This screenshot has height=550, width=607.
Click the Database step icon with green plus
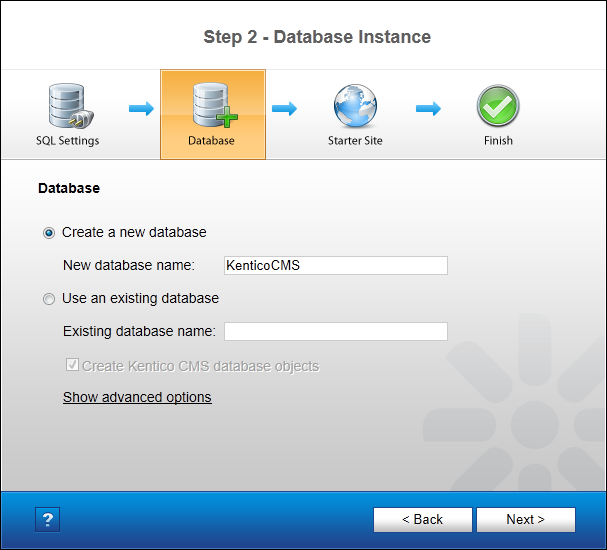[215, 105]
